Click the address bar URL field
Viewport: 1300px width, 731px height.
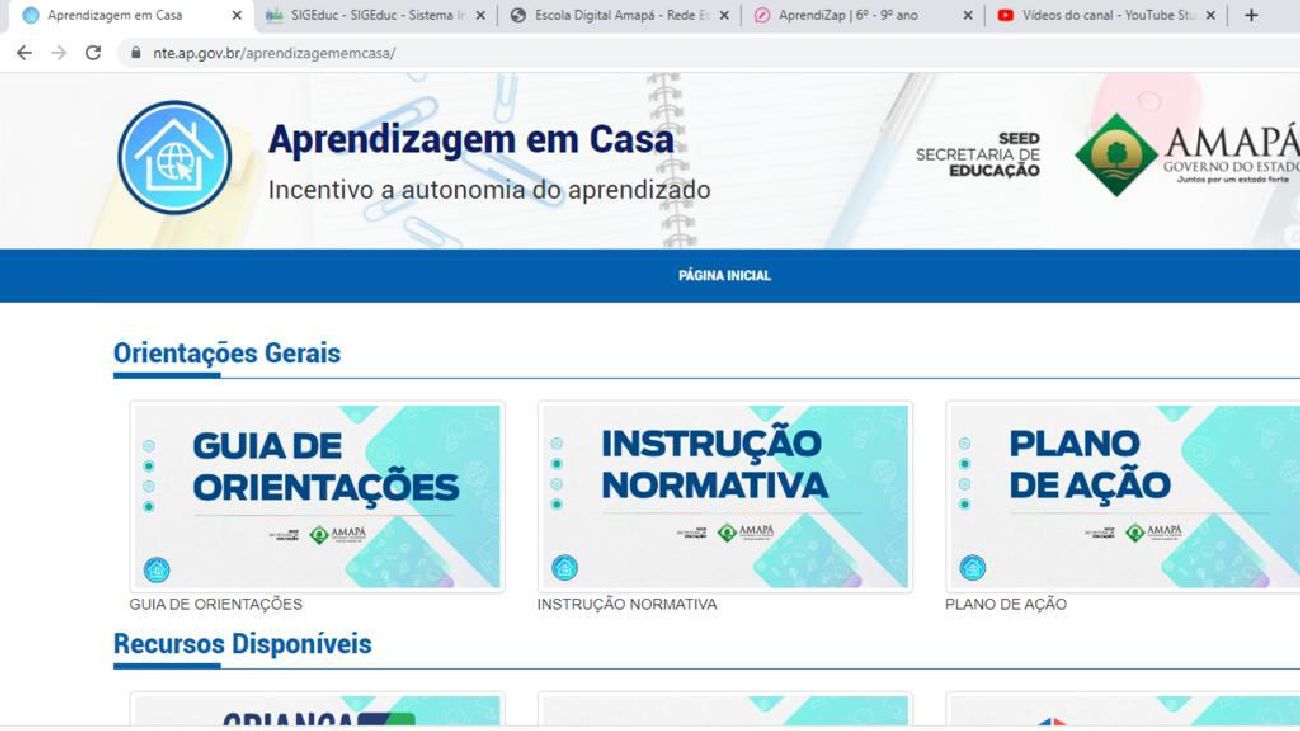coord(700,53)
